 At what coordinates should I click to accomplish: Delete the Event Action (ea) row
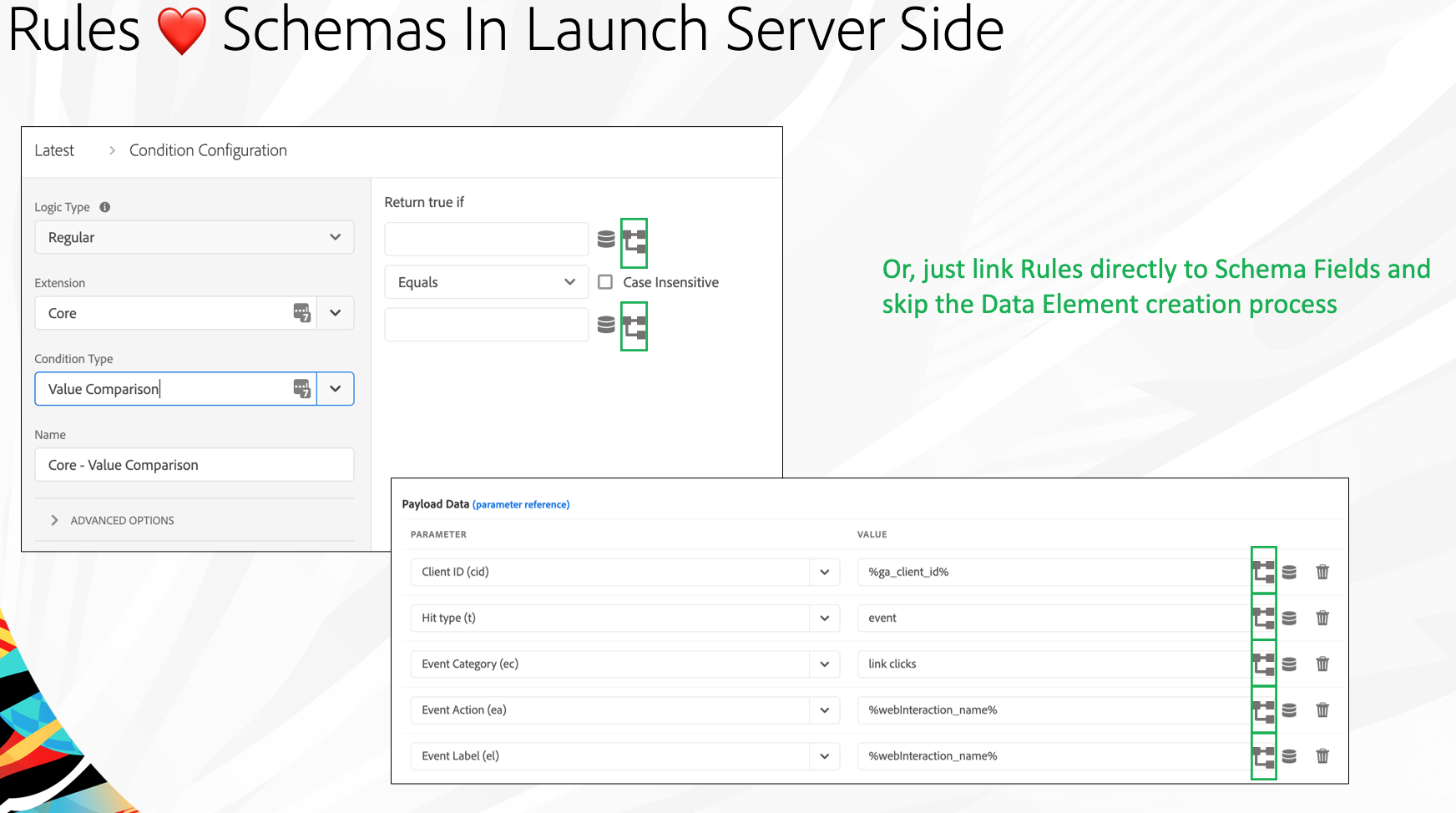(x=1322, y=709)
